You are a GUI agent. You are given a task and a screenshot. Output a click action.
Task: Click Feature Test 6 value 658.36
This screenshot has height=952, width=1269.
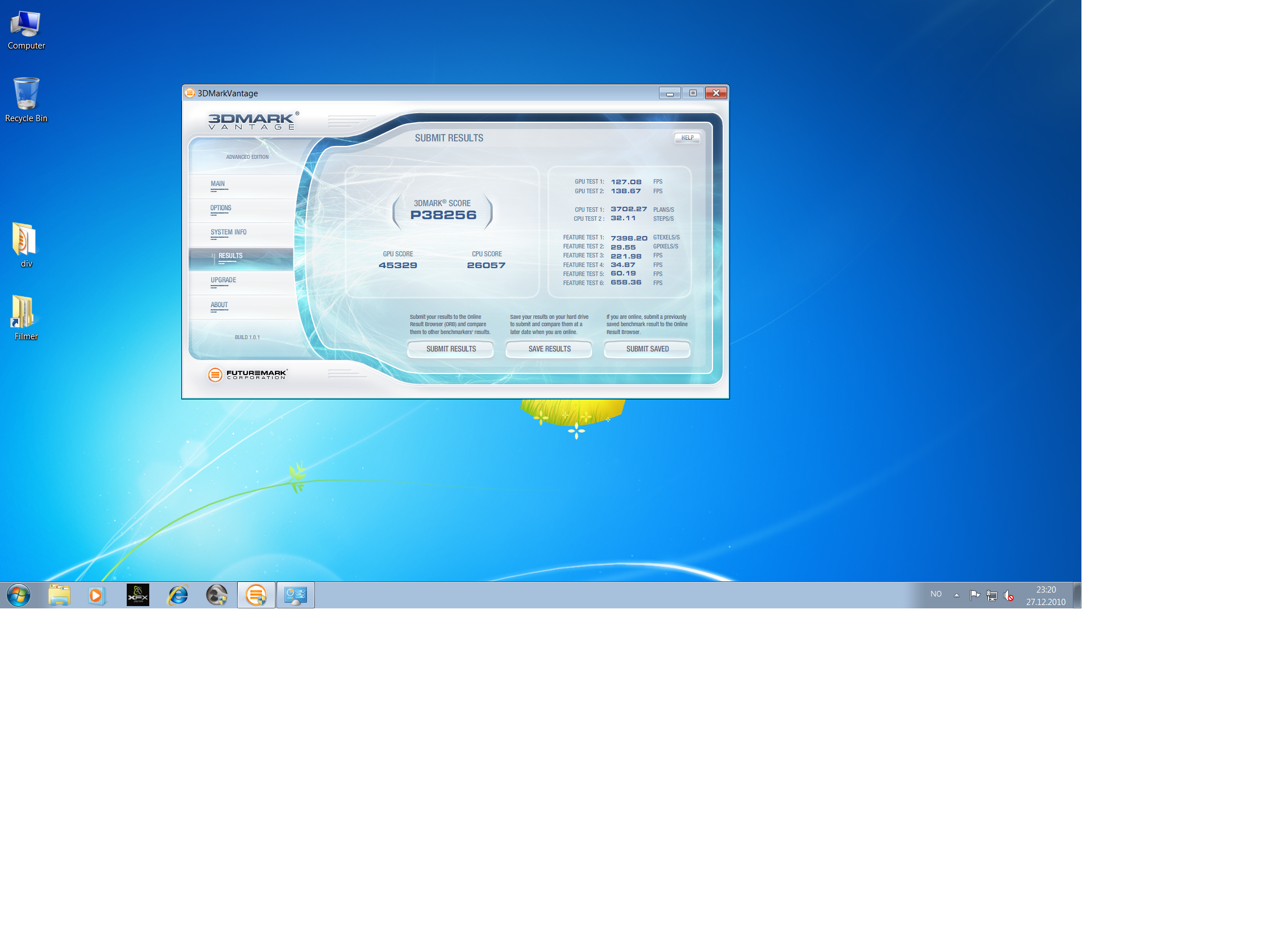click(x=626, y=282)
